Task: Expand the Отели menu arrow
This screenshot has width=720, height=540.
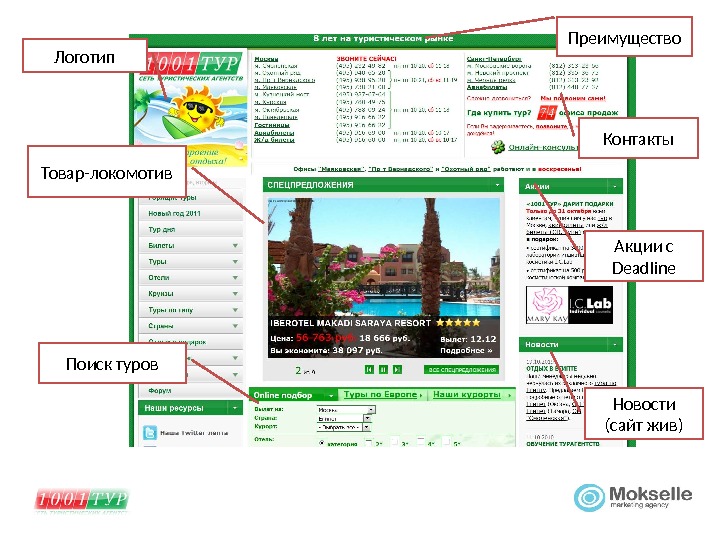Action: tap(235, 278)
